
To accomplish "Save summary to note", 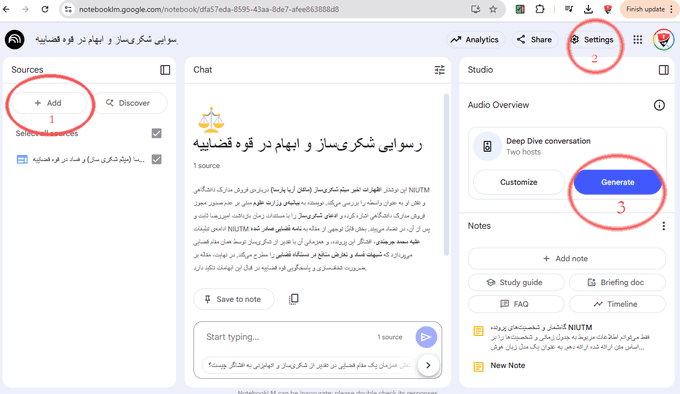I will coord(234,299).
